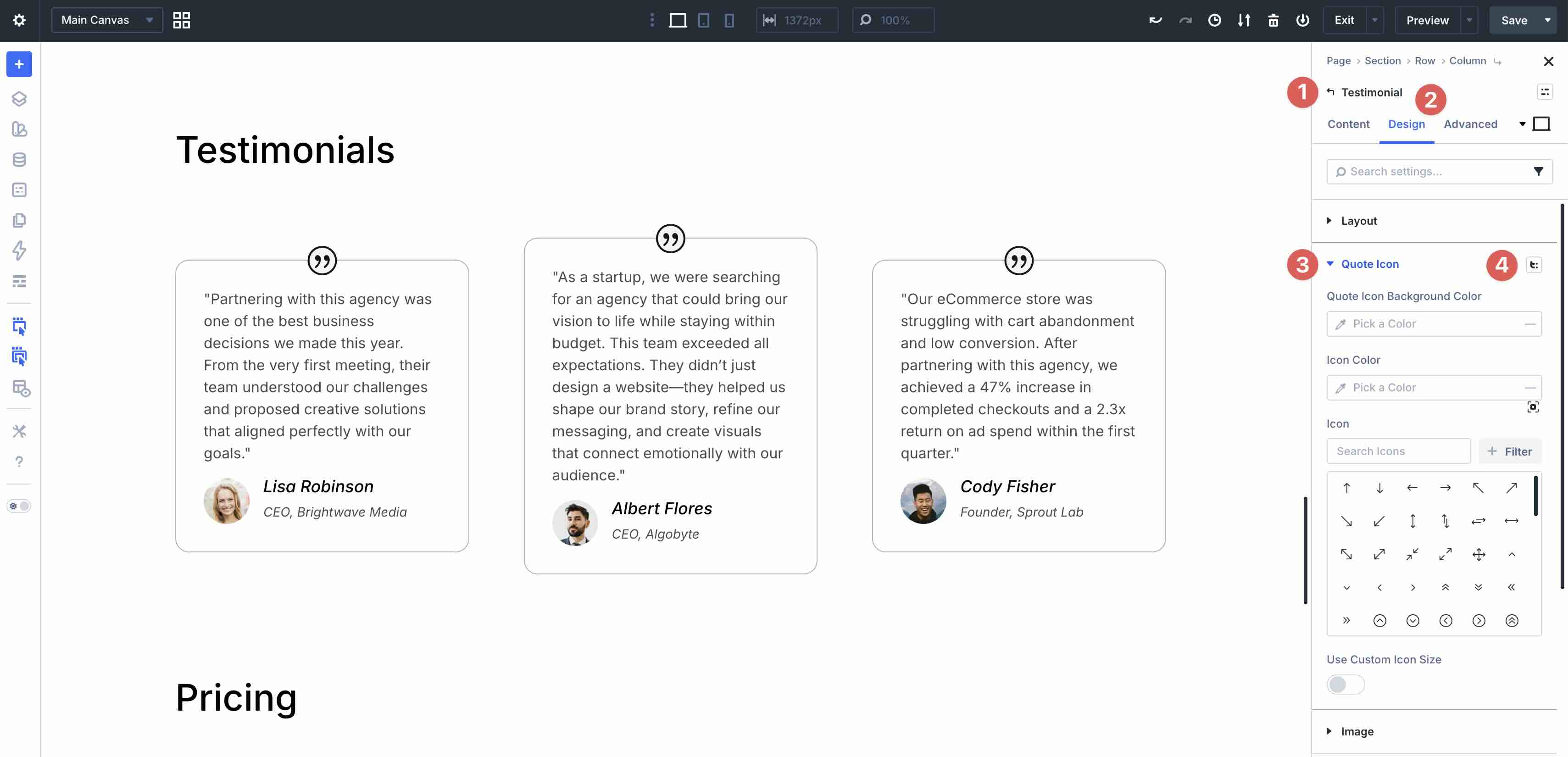Open the Advanced tab

coord(1471,124)
